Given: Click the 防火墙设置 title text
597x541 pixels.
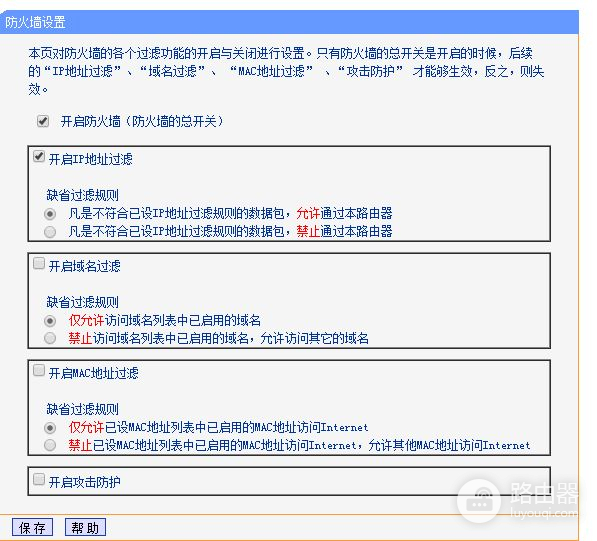Looking at the screenshot, I should point(35,22).
